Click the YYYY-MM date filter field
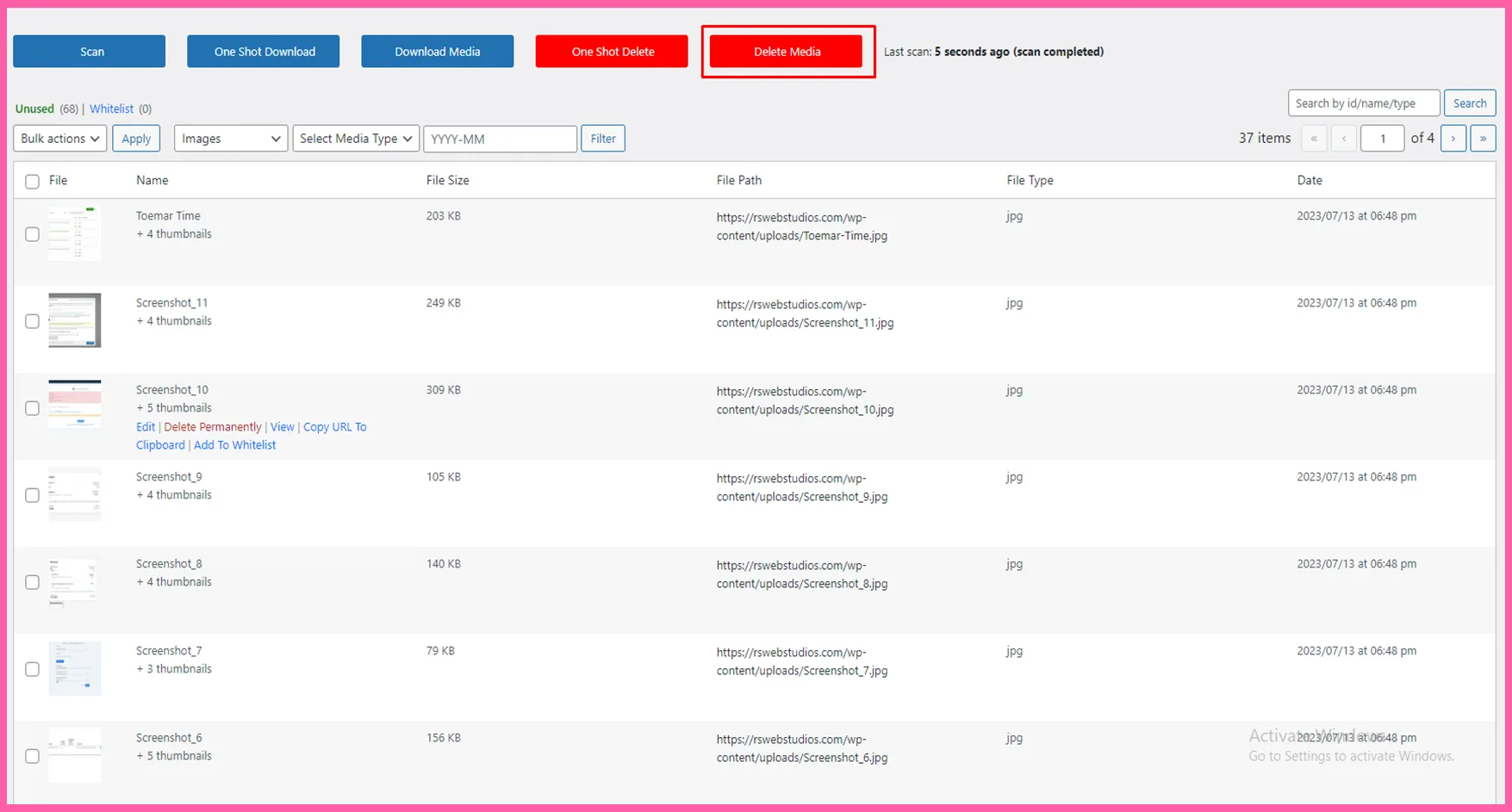This screenshot has width=1512, height=812. pos(500,139)
